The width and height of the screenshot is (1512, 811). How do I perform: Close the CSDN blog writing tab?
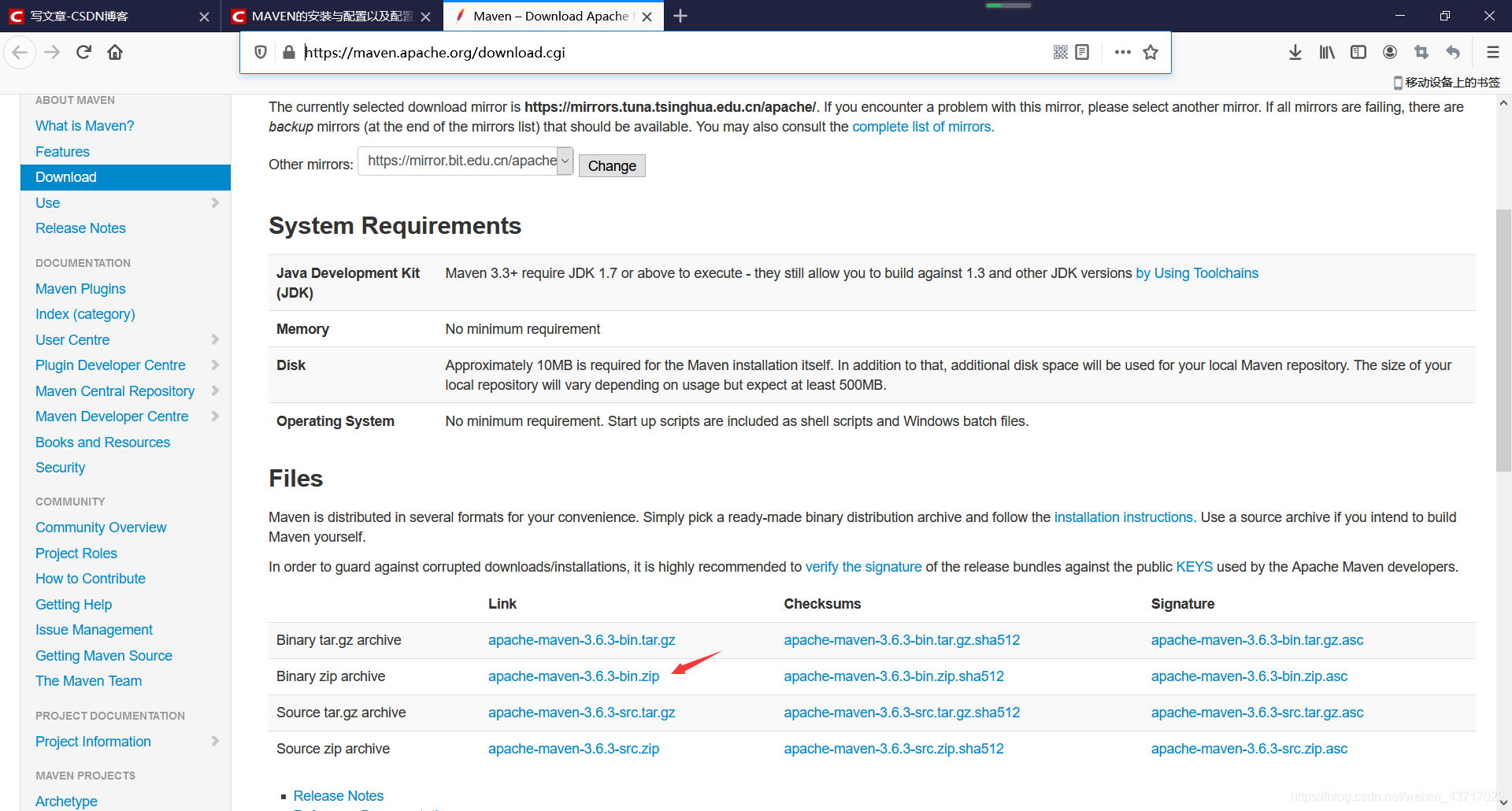(204, 17)
